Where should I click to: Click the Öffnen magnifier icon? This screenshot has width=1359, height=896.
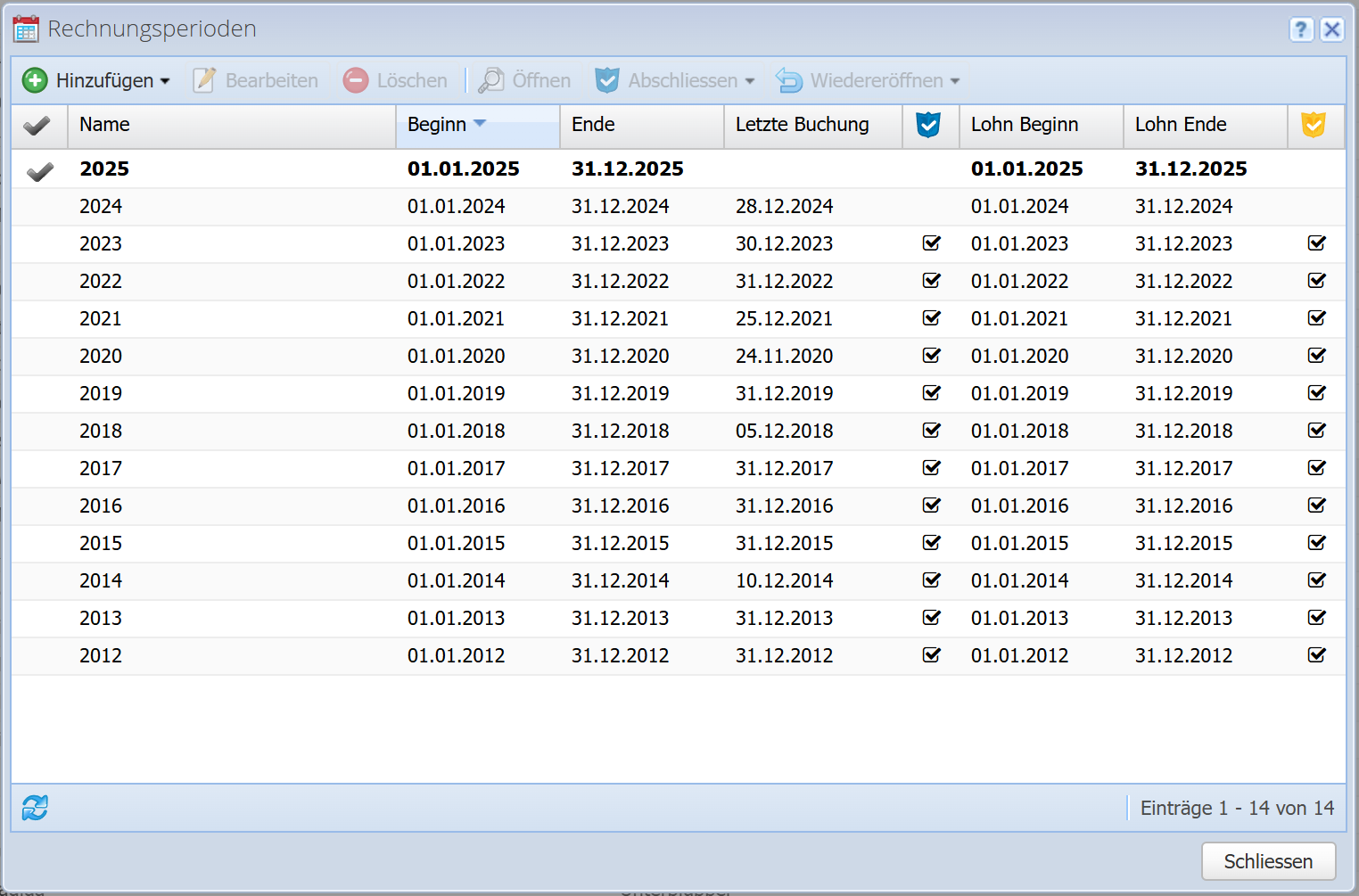tap(491, 80)
